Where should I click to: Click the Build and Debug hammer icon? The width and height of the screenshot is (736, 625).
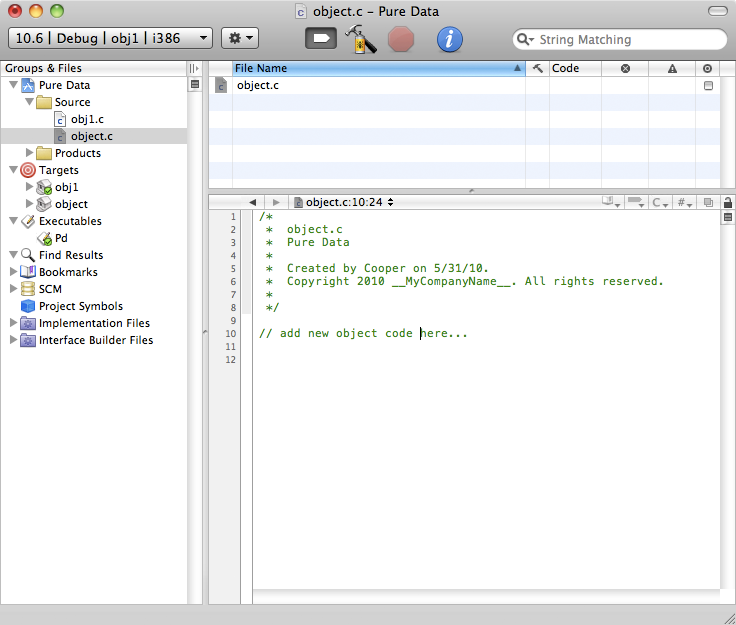360,39
